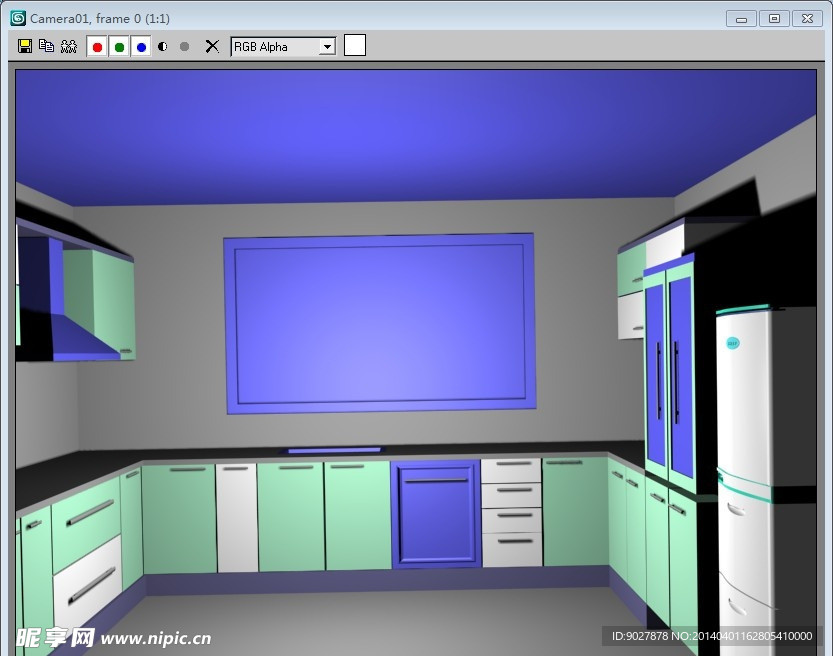Click the blue window panel on back wall
This screenshot has height=656, width=833.
tap(379, 323)
